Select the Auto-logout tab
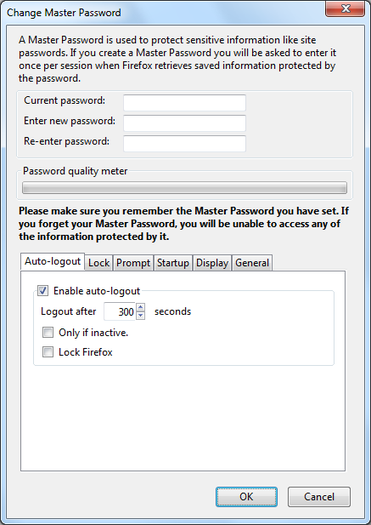The width and height of the screenshot is (371, 525). click(53, 261)
